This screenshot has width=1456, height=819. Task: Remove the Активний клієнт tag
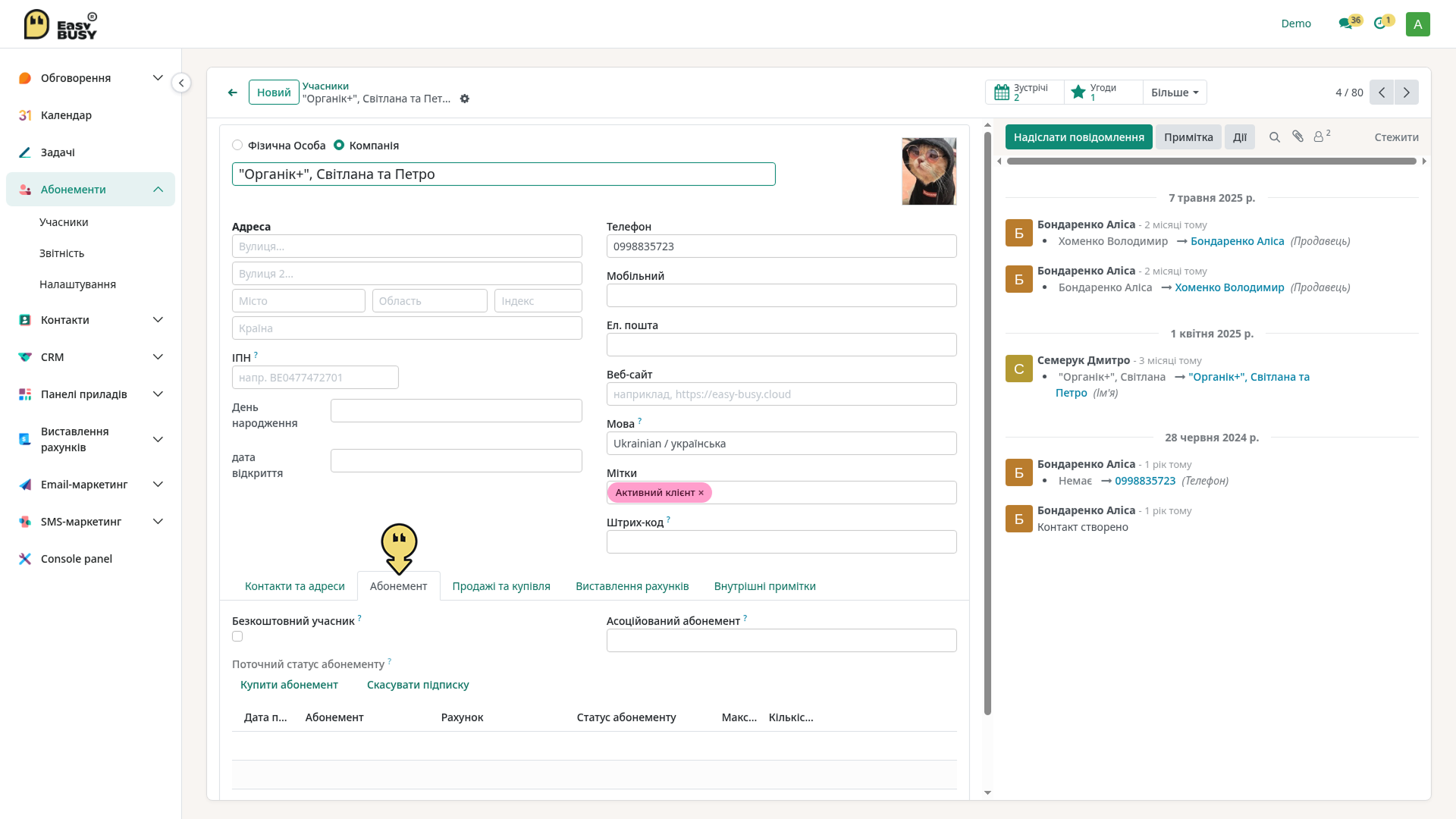701,493
